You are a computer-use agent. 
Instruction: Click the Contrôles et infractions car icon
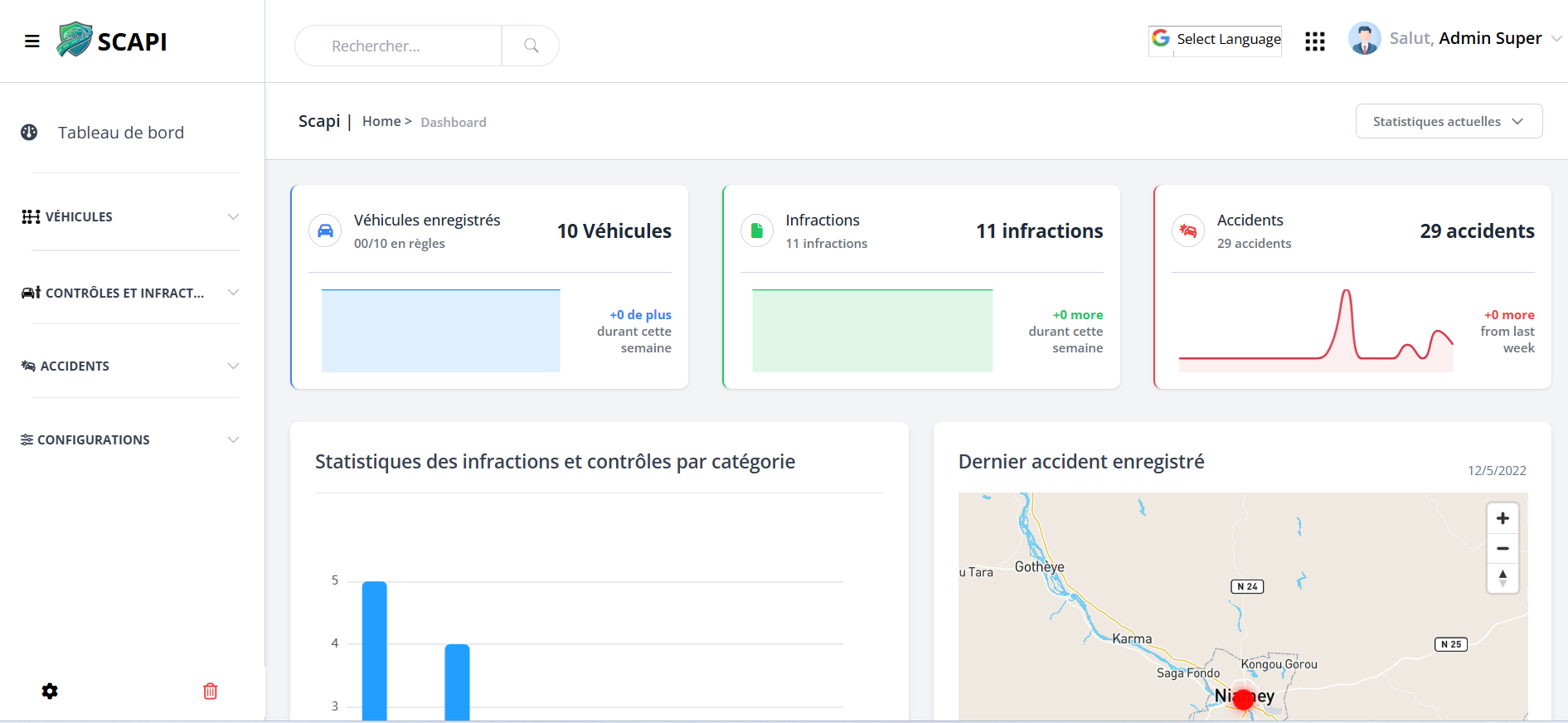point(31,293)
